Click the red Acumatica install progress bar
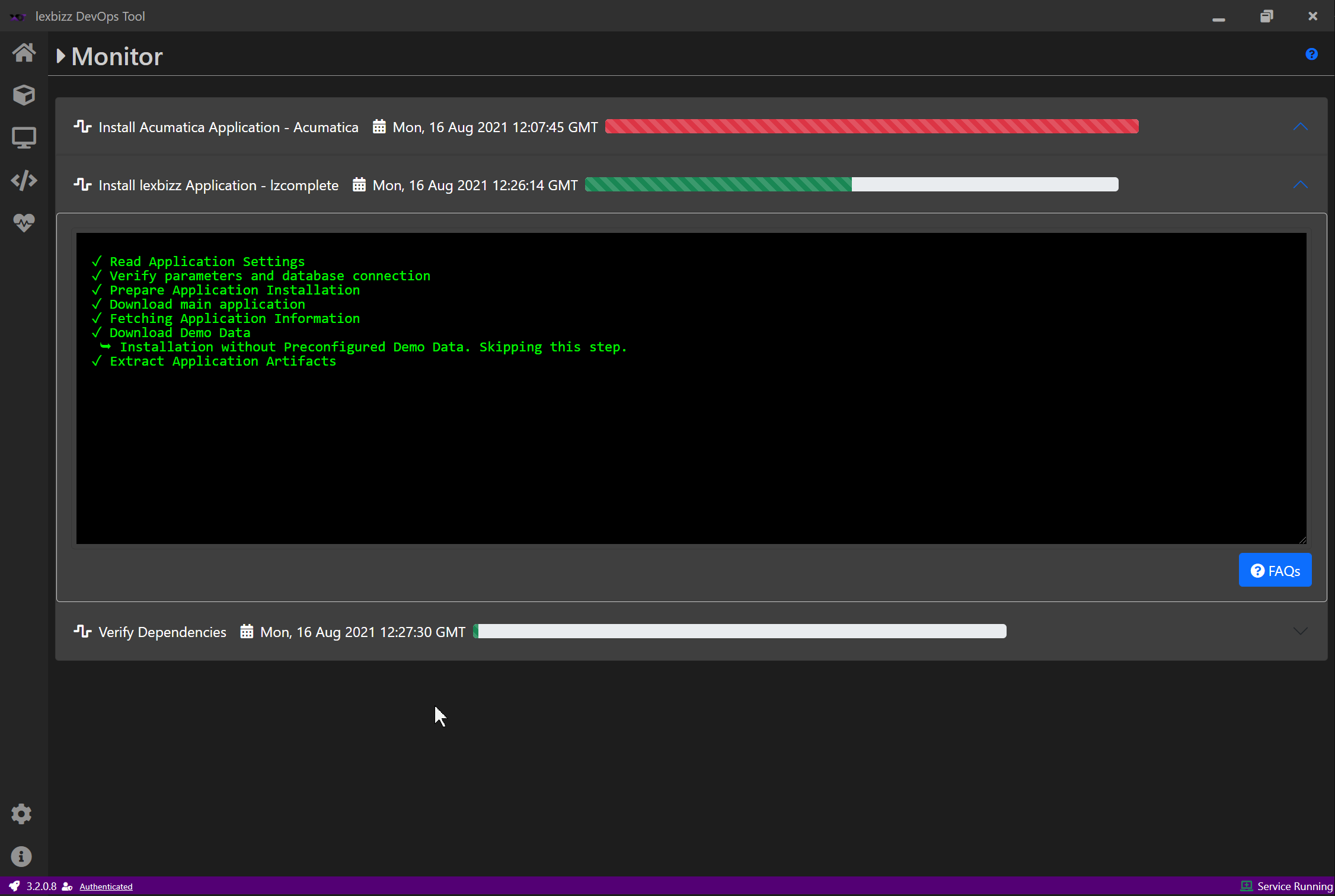The width and height of the screenshot is (1335, 896). (x=872, y=127)
